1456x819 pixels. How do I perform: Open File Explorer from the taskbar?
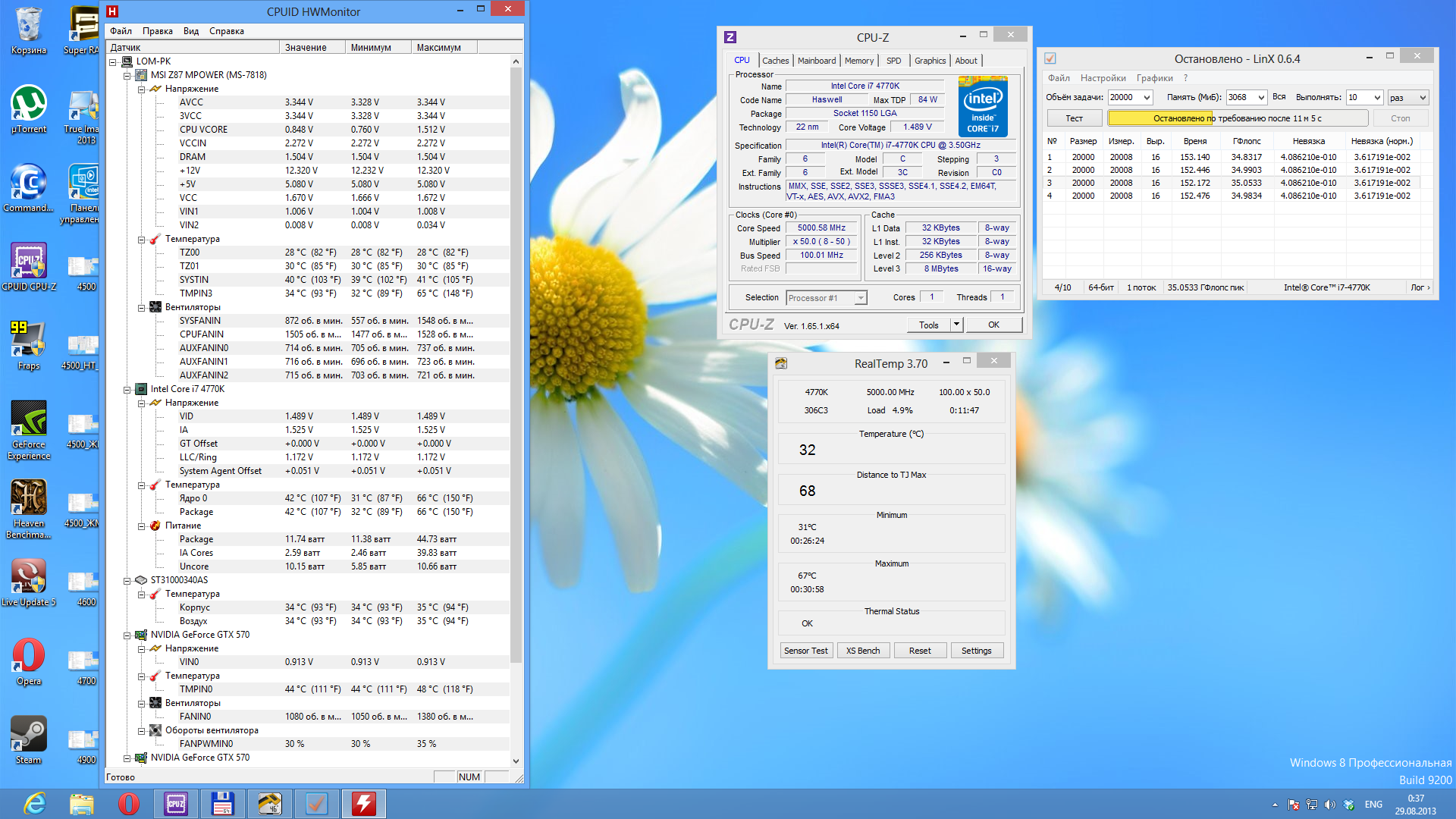81,804
